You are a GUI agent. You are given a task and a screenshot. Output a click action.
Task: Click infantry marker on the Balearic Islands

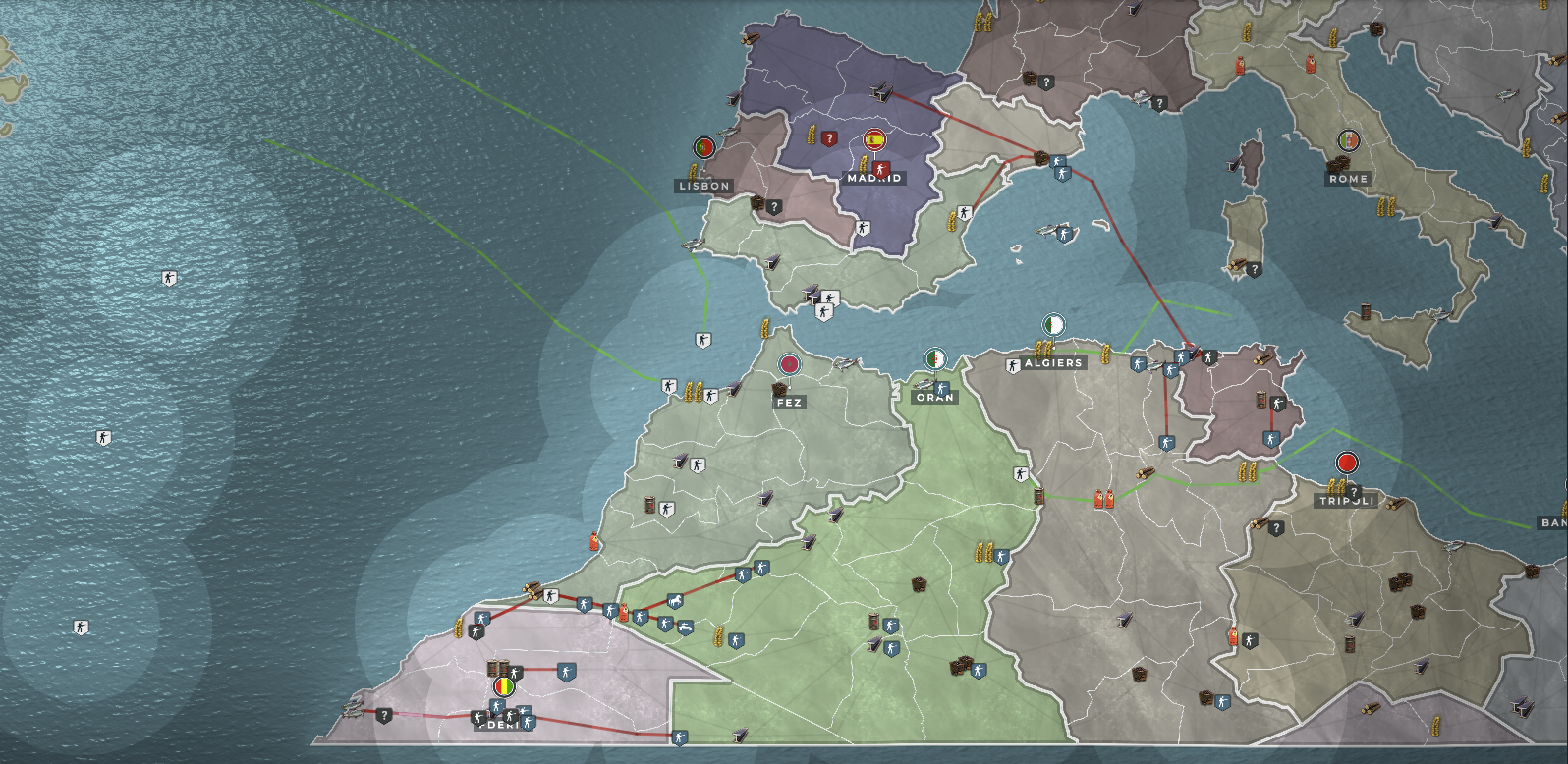1064,234
